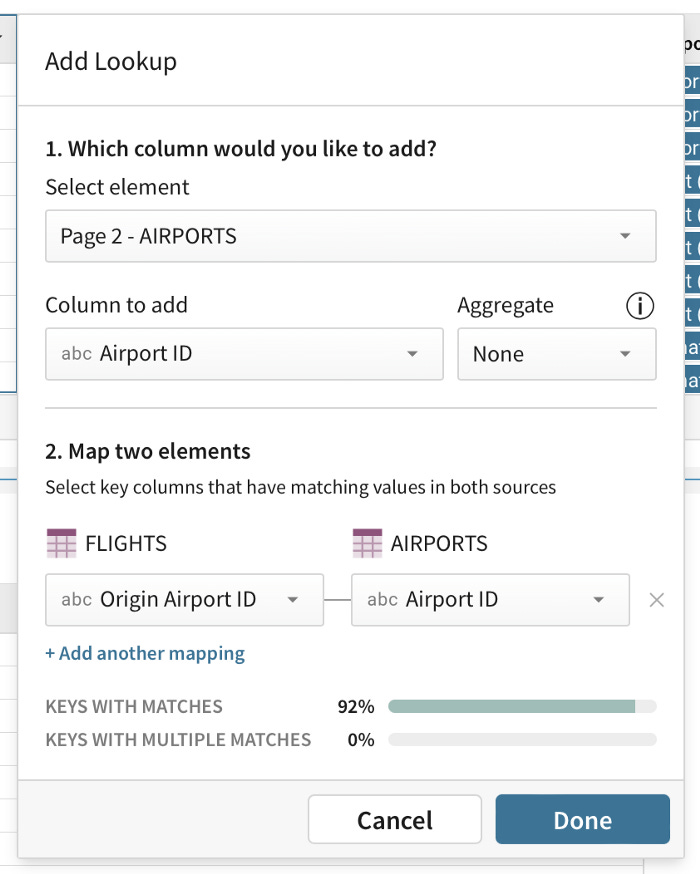
Task: Remove the mapping with X icon
Action: tap(657, 600)
